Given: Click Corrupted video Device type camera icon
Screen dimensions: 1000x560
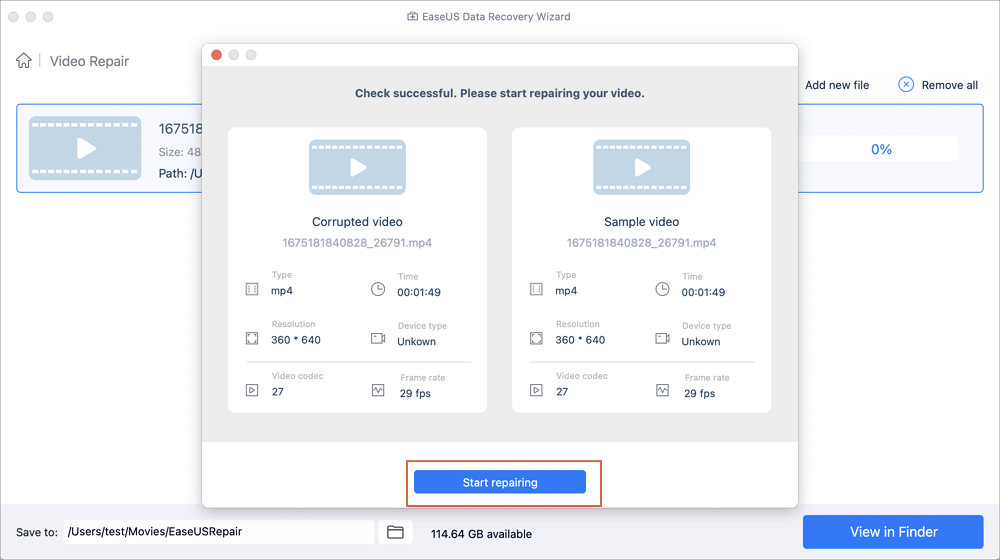Looking at the screenshot, I should (x=378, y=338).
